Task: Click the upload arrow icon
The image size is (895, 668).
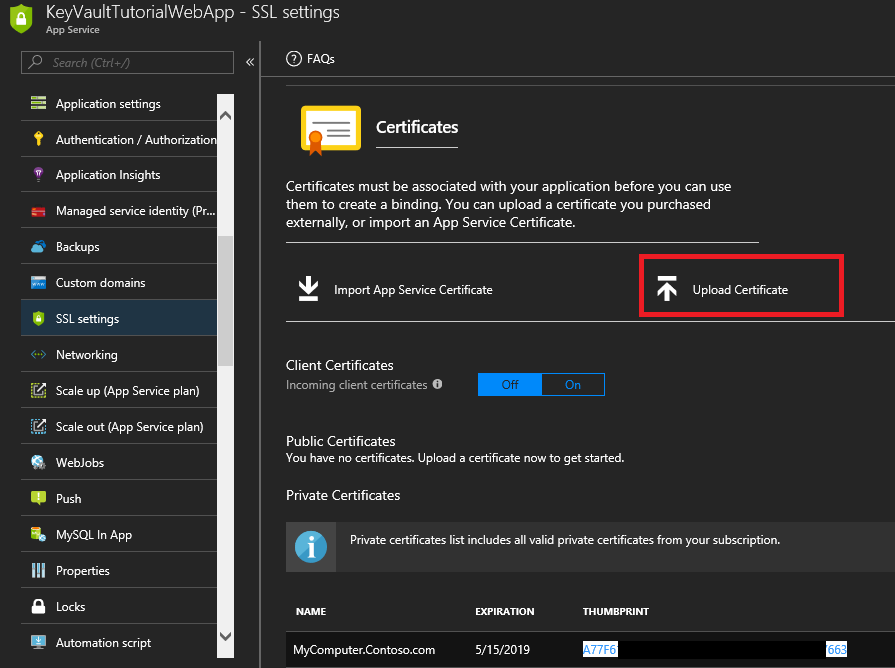Action: [x=667, y=288]
